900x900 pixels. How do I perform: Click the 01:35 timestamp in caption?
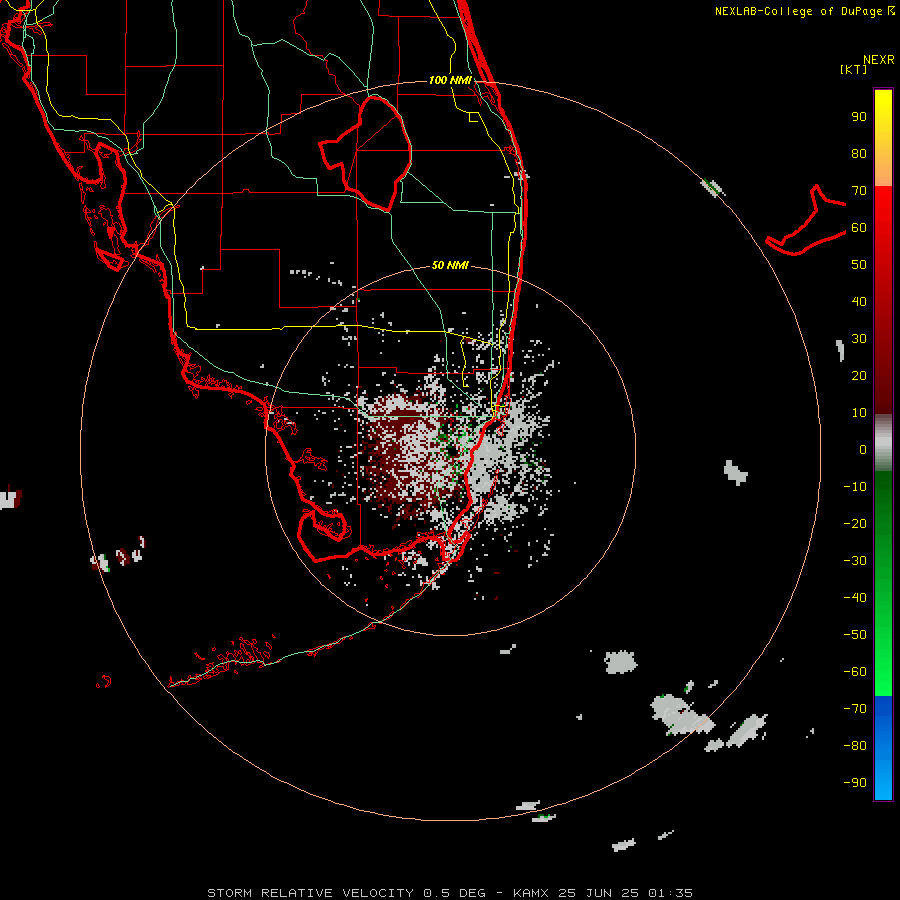(670, 893)
